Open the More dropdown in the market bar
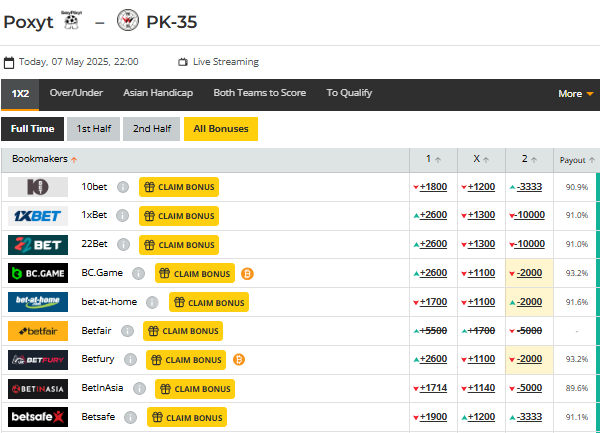This screenshot has height=433, width=600. (x=576, y=94)
